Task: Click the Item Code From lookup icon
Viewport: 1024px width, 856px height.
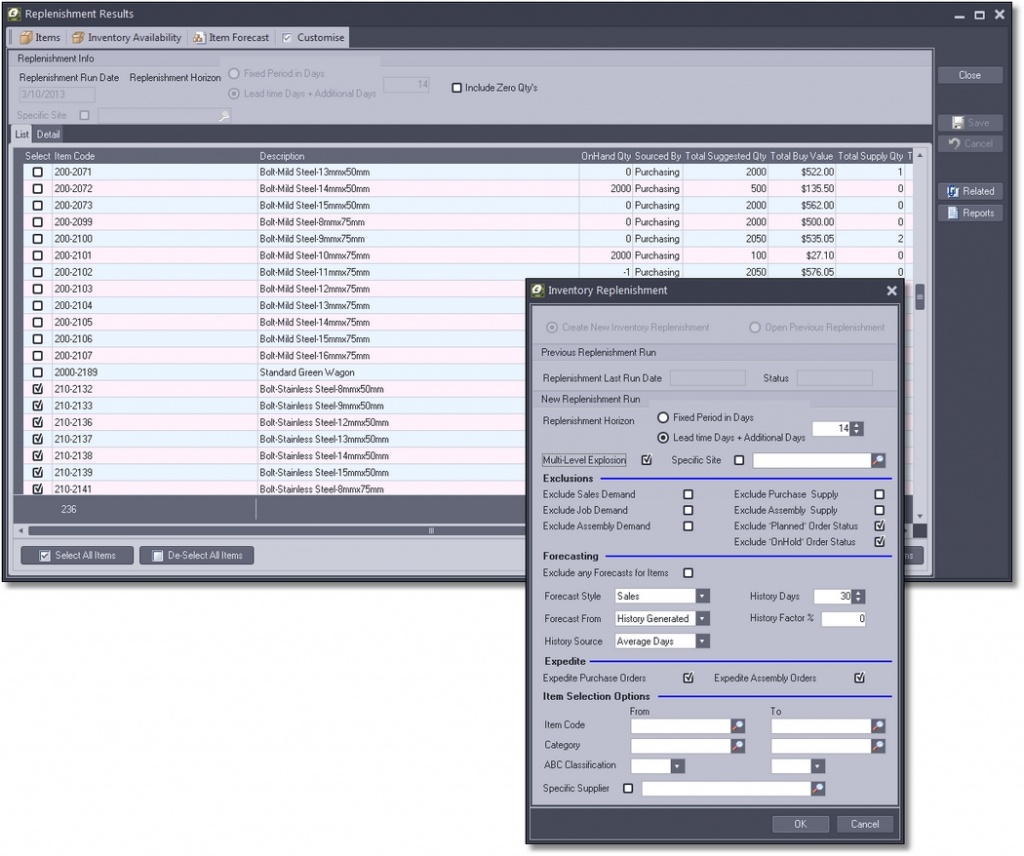Action: [738, 725]
